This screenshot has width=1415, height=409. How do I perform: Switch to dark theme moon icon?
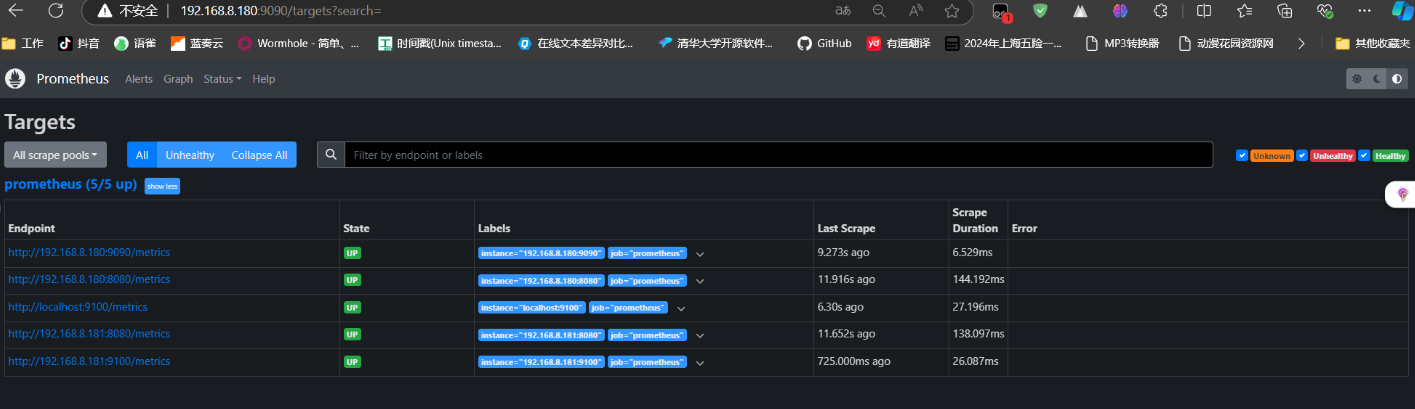[1376, 79]
